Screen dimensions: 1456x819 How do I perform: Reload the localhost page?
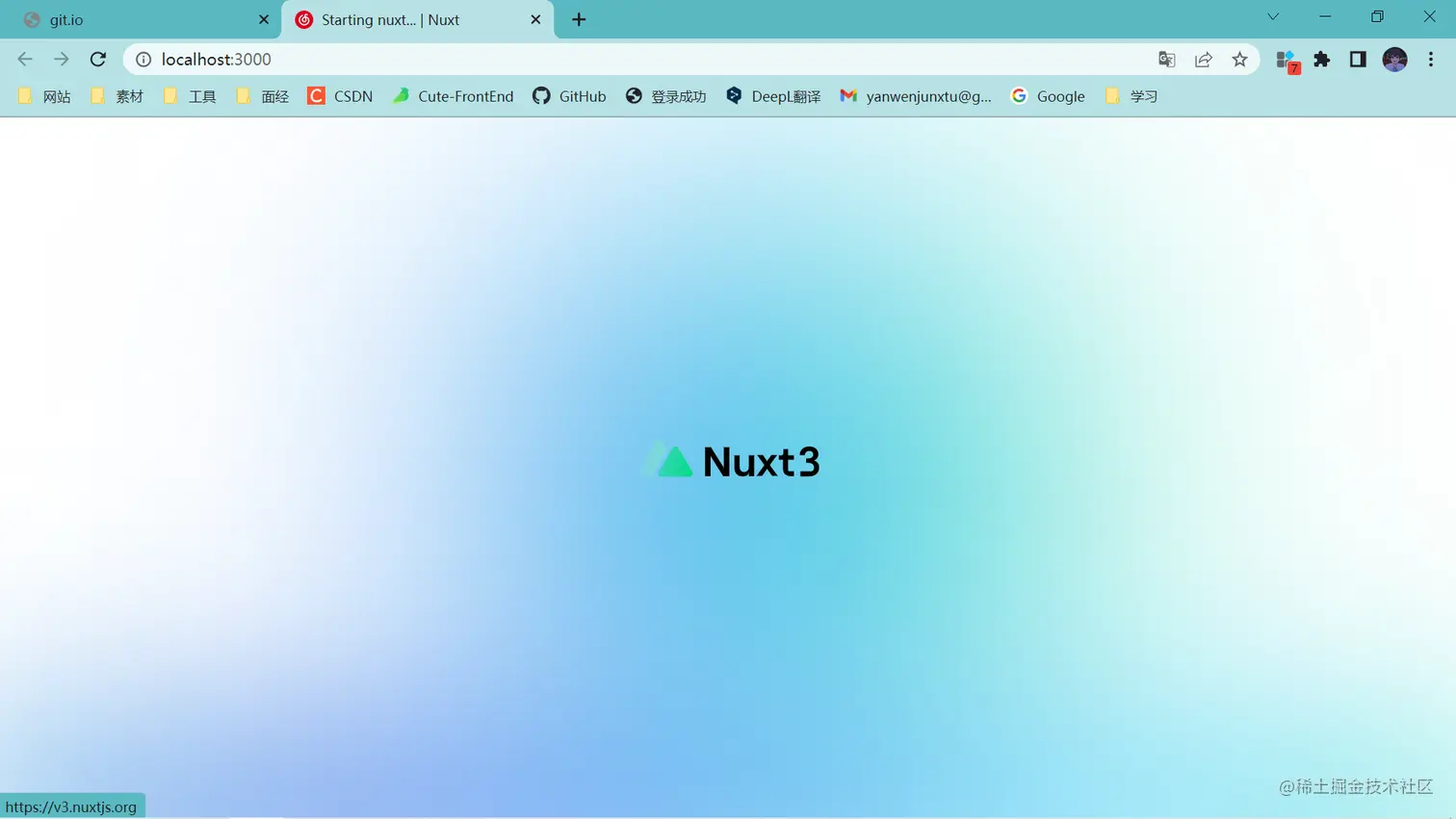[98, 60]
